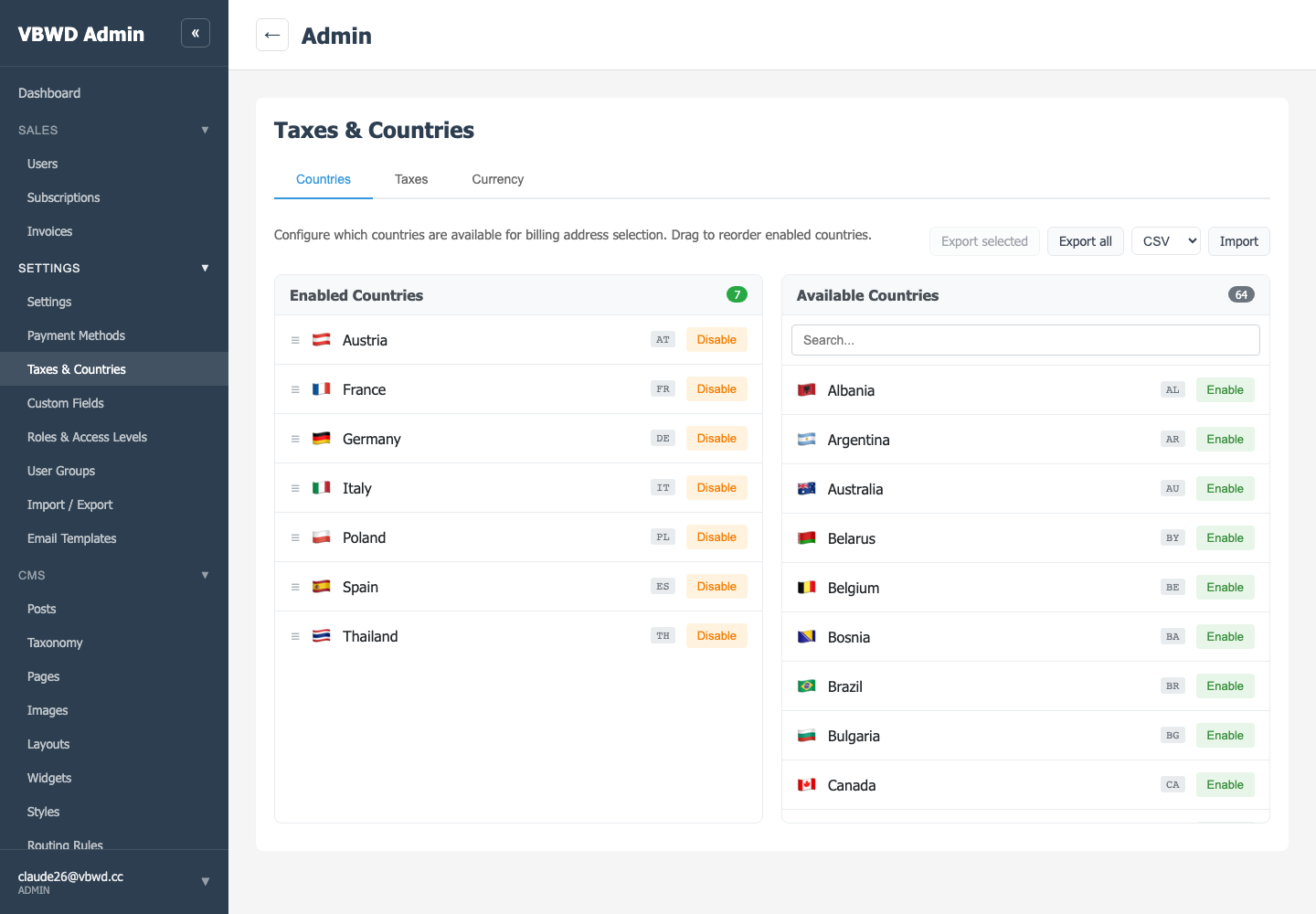Switch to the Taxes tab
Screen dimensions: 1316x914
pos(411,179)
